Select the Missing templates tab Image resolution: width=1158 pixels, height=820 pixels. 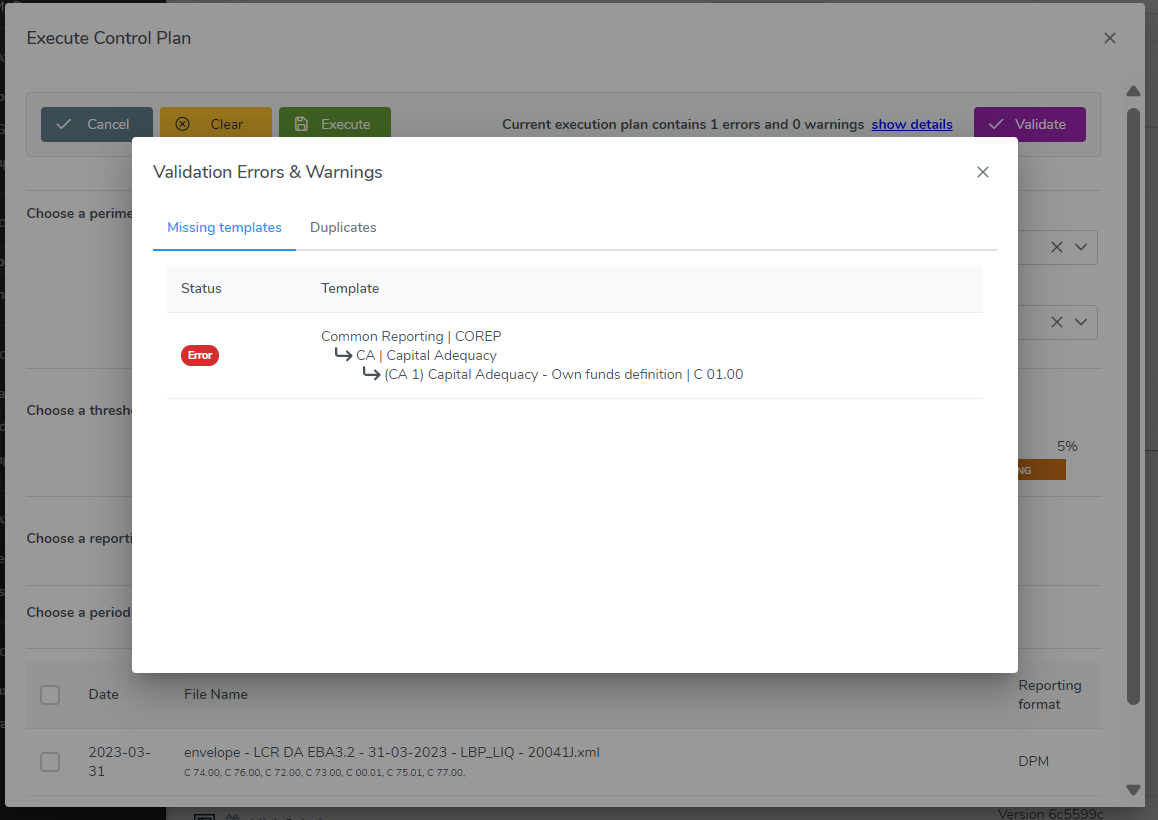pyautogui.click(x=224, y=227)
